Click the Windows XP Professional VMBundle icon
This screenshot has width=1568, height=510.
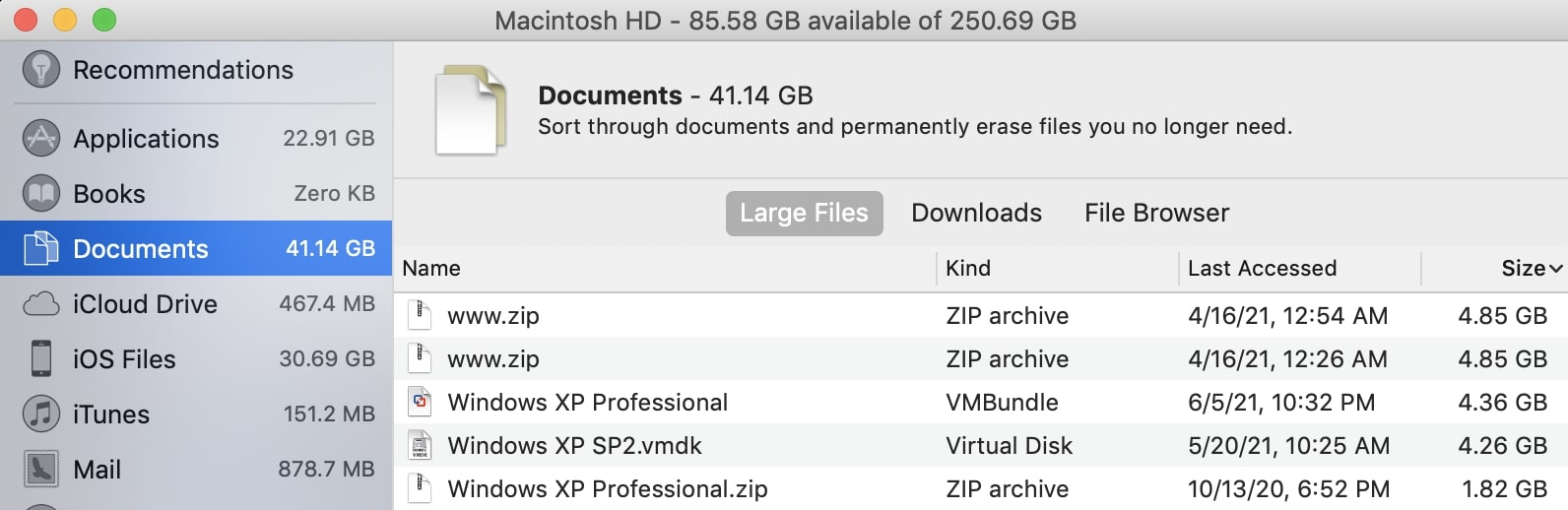tap(421, 402)
